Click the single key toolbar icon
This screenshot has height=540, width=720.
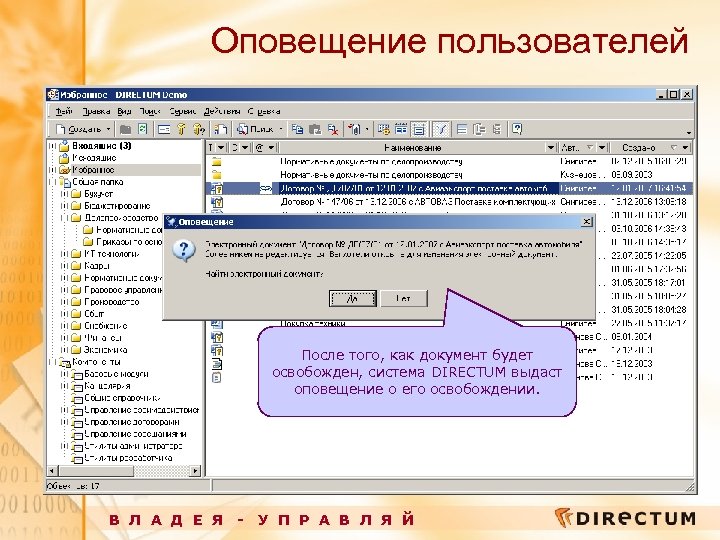pos(181,129)
